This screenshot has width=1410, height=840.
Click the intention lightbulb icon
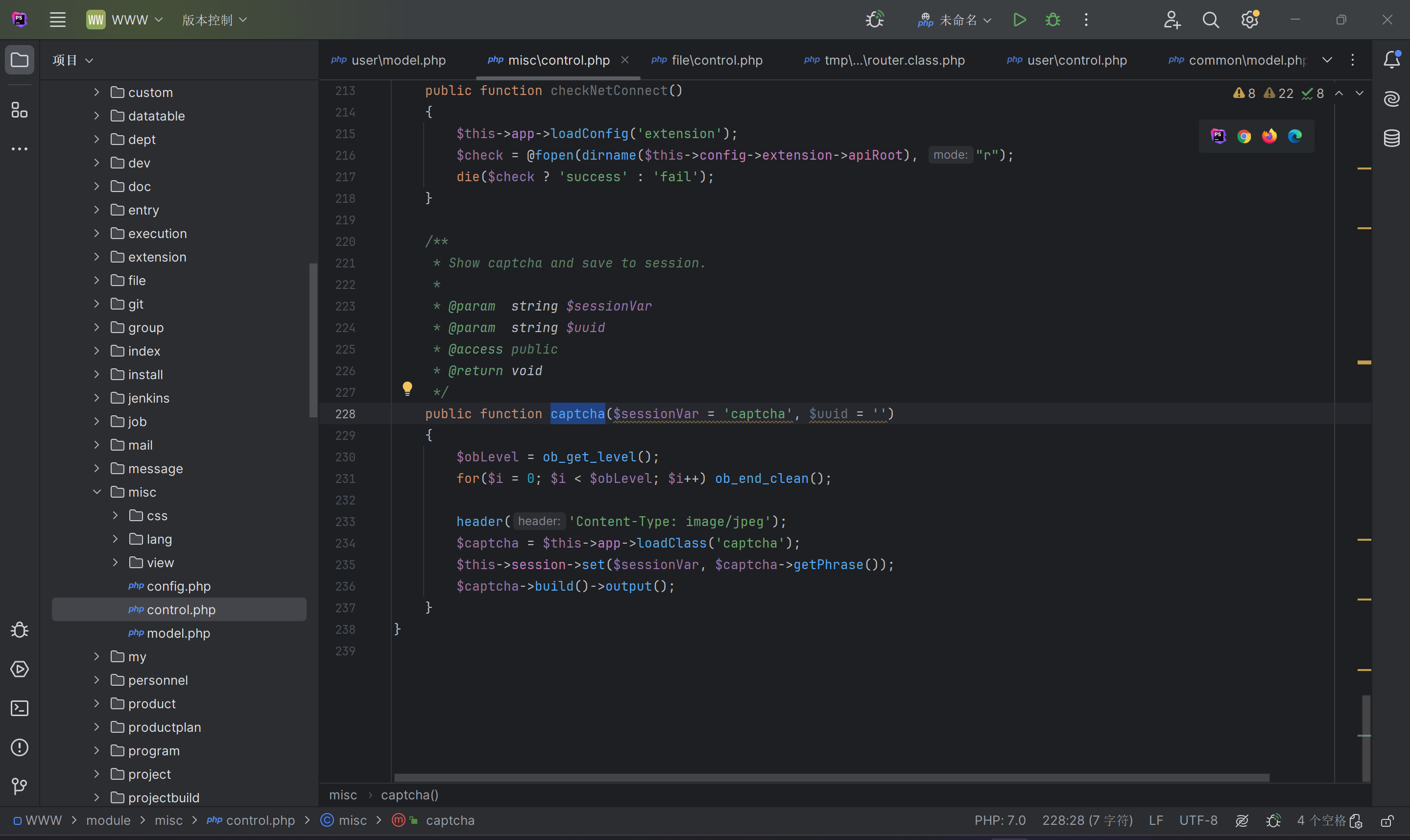[407, 388]
